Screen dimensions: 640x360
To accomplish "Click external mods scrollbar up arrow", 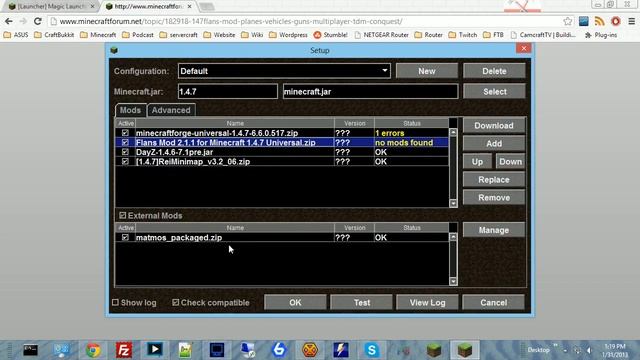I will [x=453, y=237].
